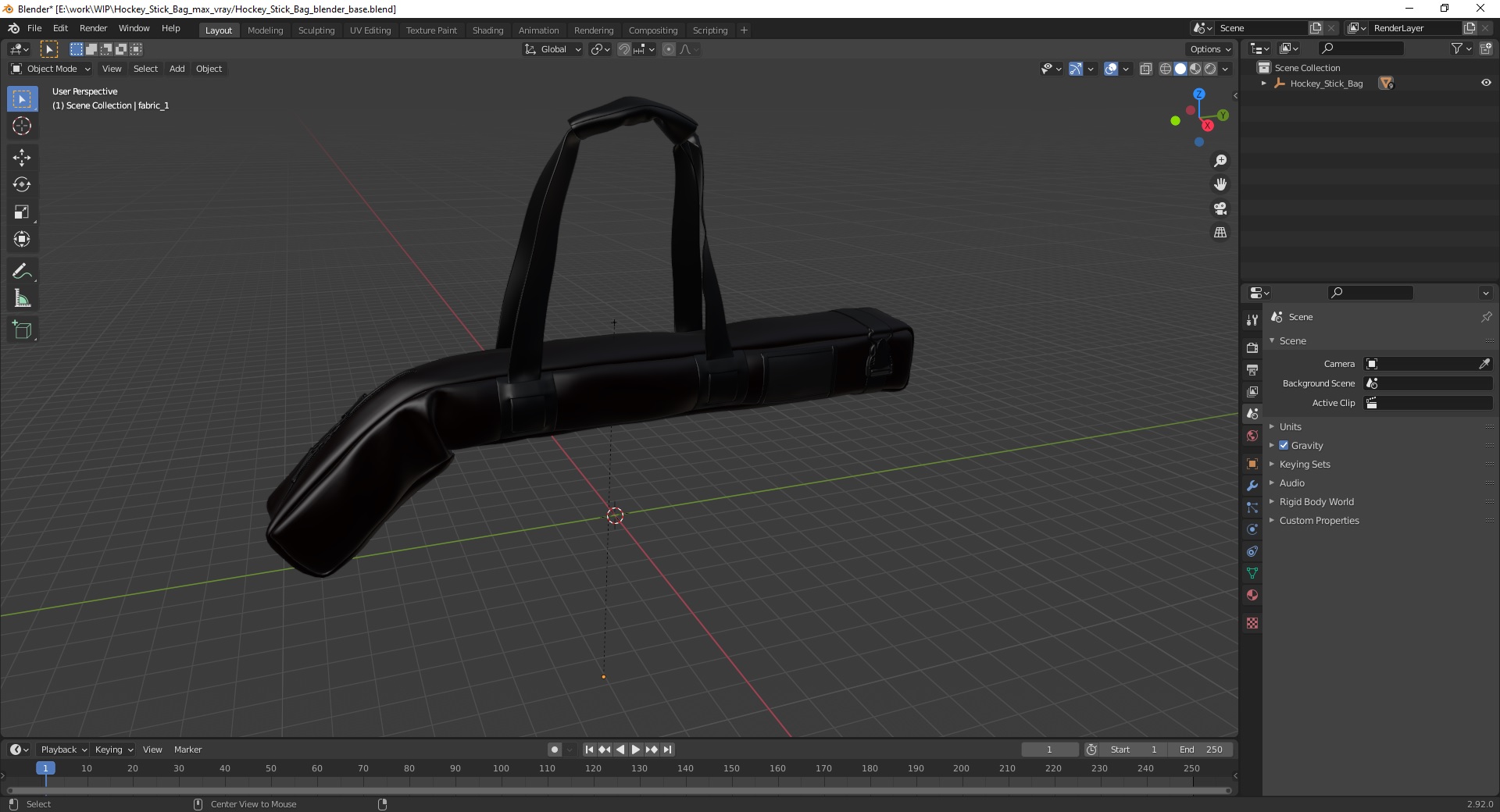Screen dimensions: 1500x812
Task: Open the Texture properties tab
Action: [x=1252, y=623]
